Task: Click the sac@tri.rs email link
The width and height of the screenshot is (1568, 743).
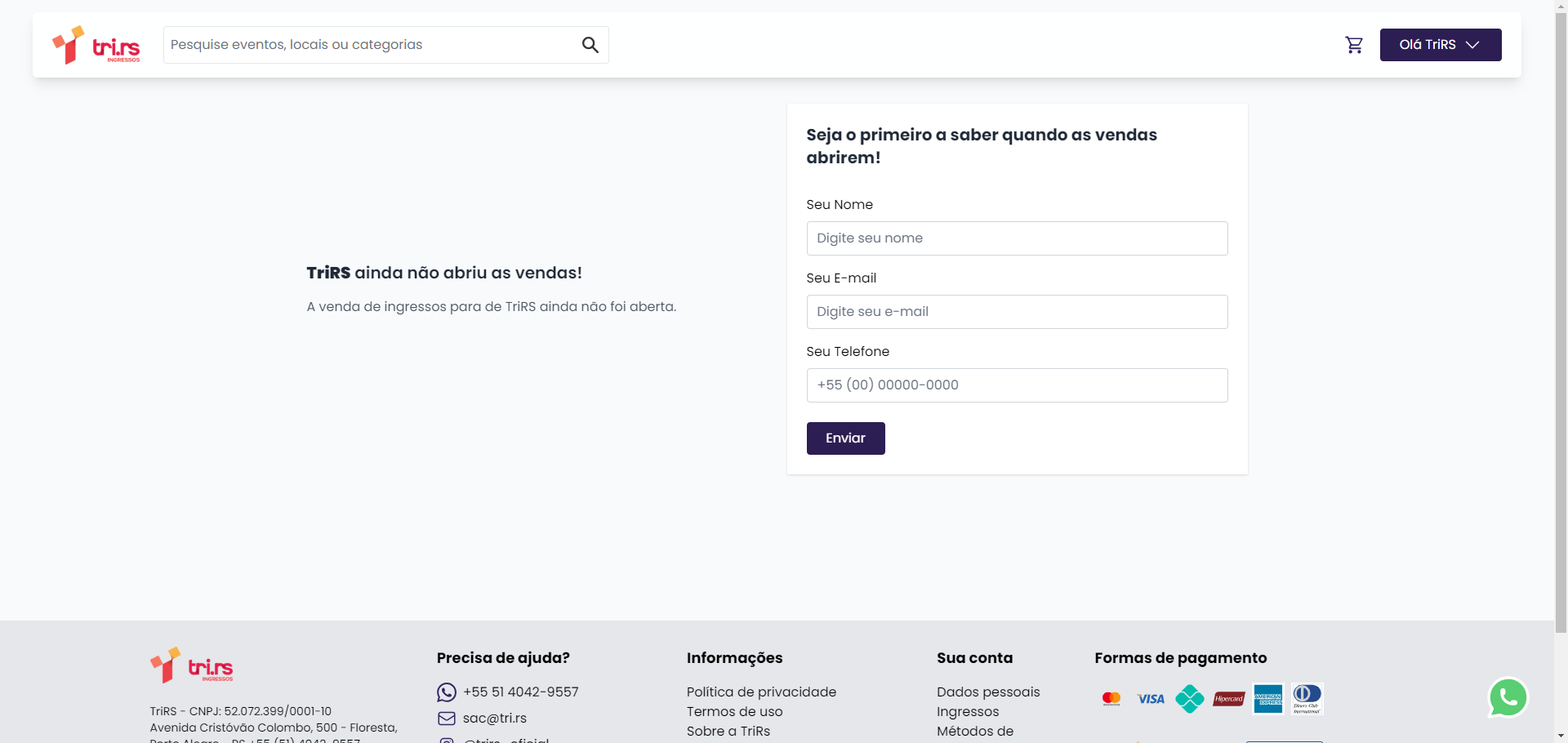Action: [x=495, y=719]
